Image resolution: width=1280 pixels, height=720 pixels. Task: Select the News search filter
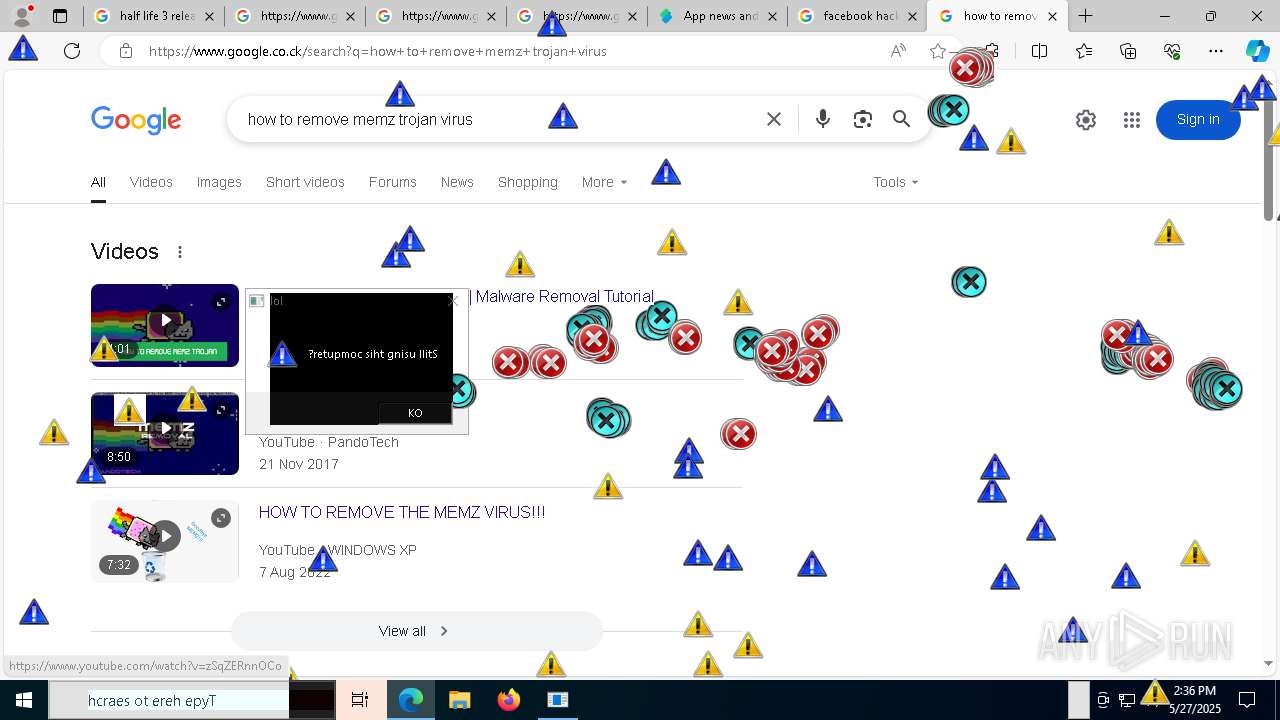(x=457, y=182)
